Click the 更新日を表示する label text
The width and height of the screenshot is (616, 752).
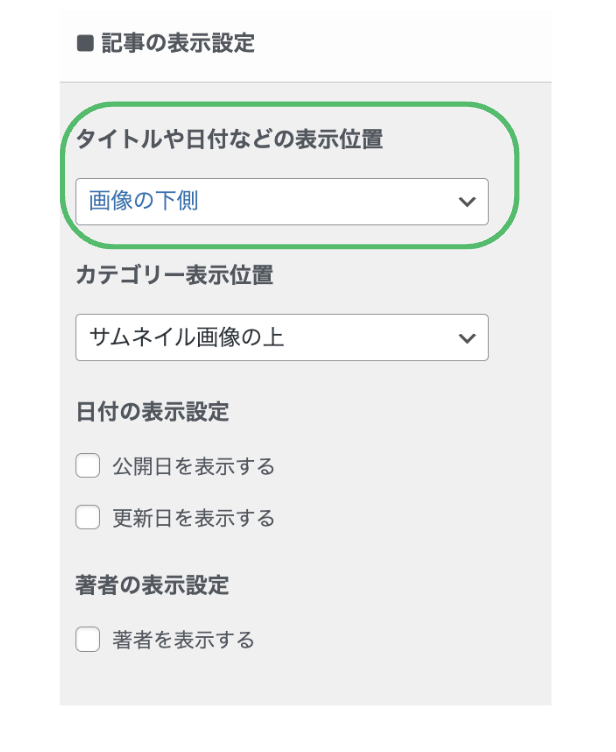193,518
